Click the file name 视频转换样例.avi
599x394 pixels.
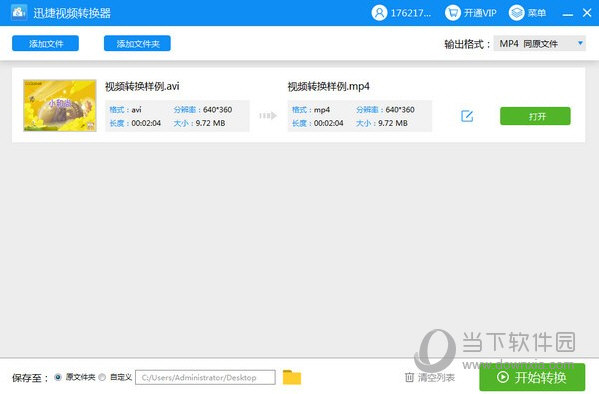(142, 86)
